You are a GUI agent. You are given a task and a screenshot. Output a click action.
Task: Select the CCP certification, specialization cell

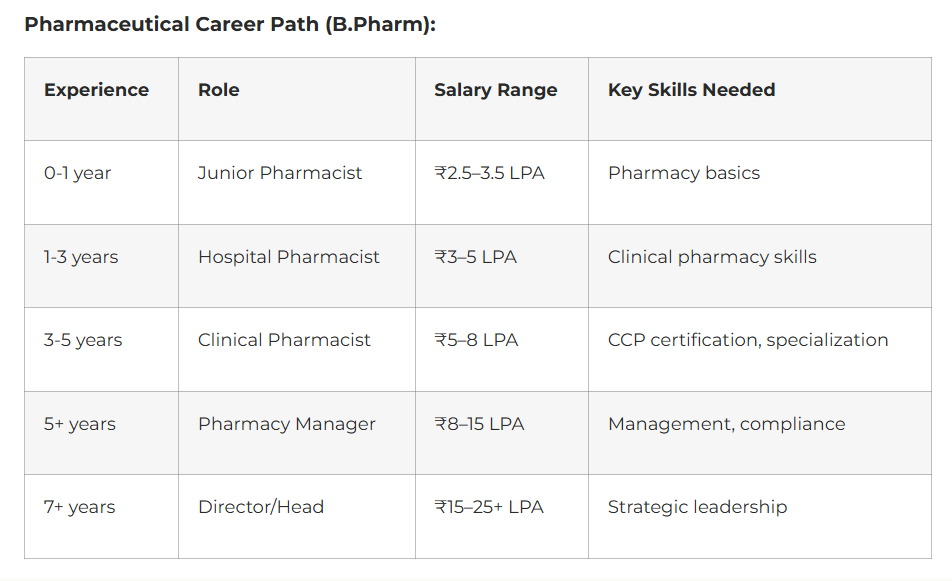[x=748, y=340]
